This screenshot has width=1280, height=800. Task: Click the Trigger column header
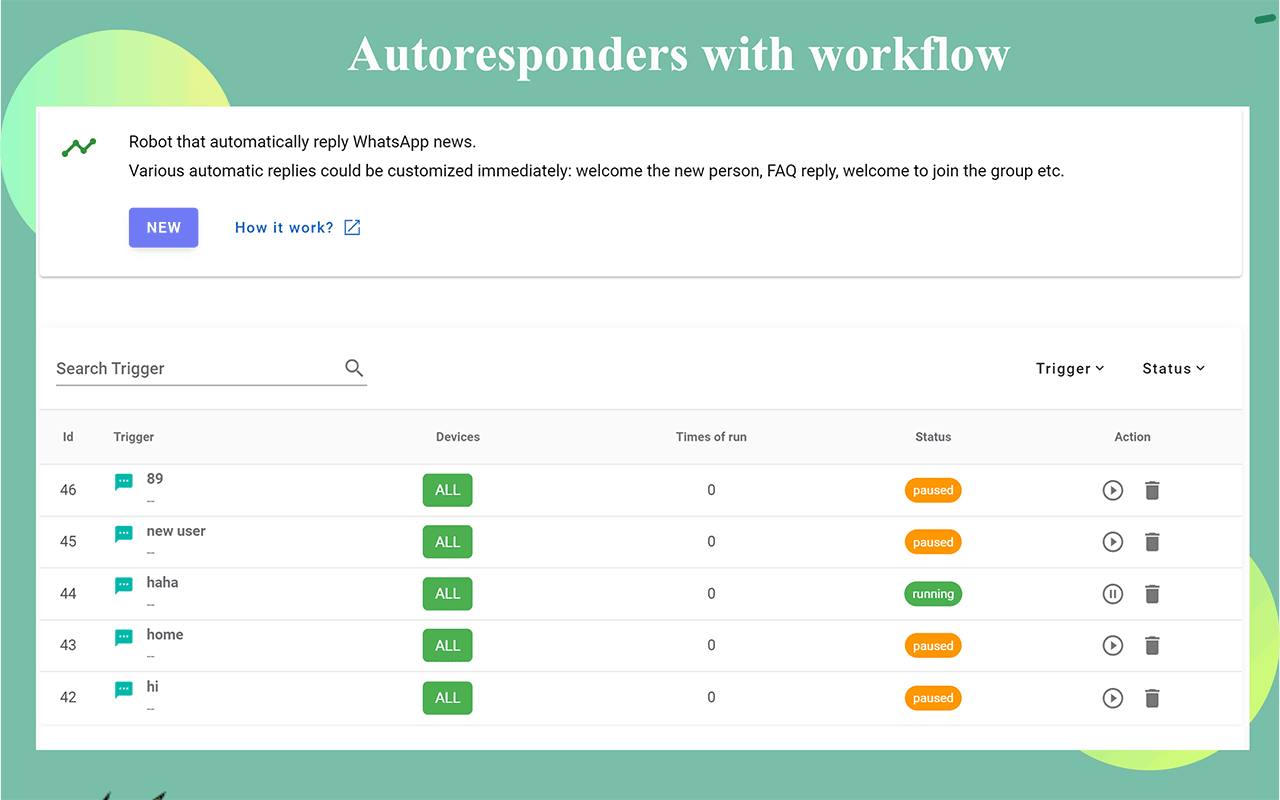[x=134, y=437]
